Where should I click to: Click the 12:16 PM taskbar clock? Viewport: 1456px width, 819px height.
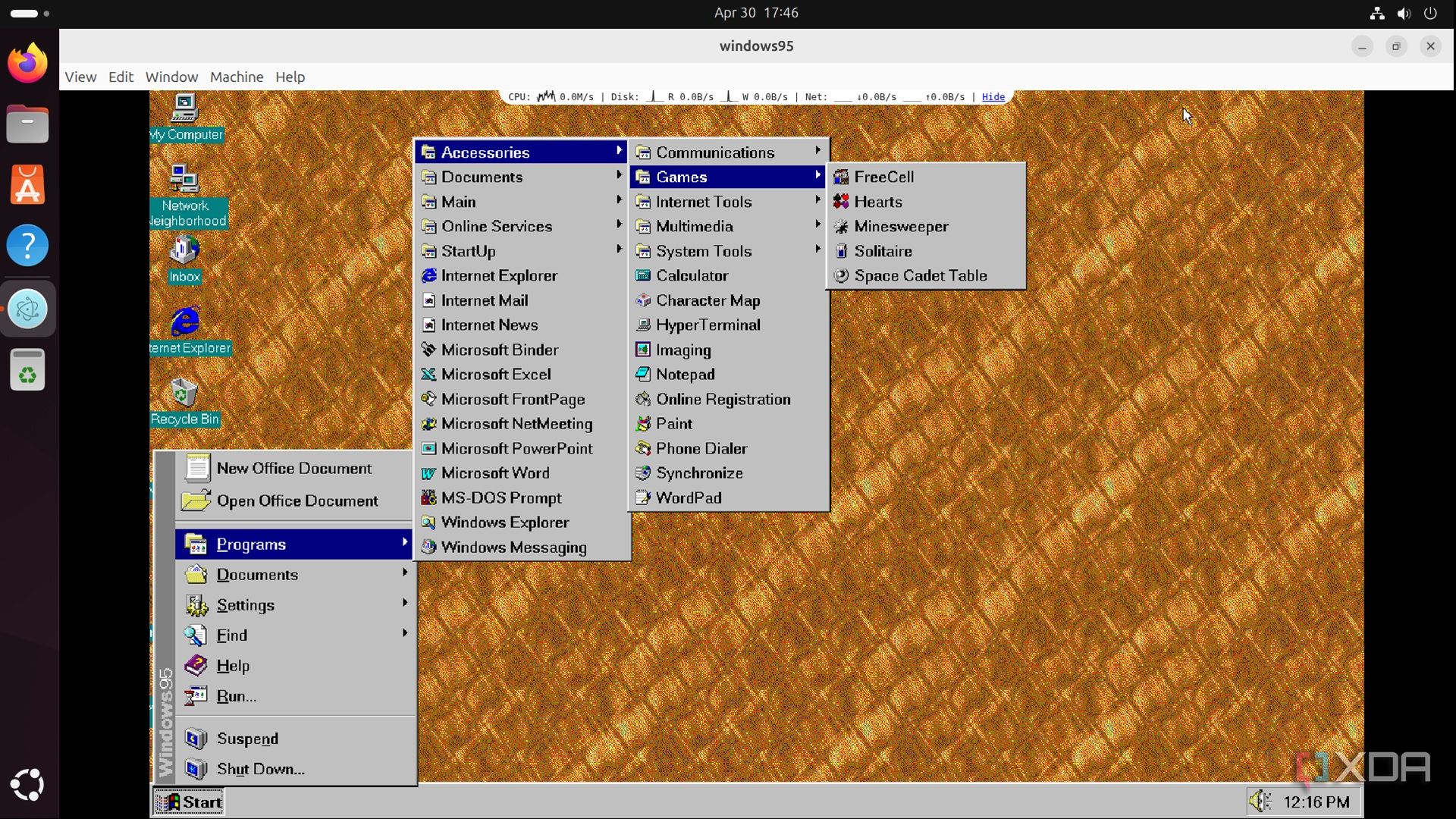1316,802
